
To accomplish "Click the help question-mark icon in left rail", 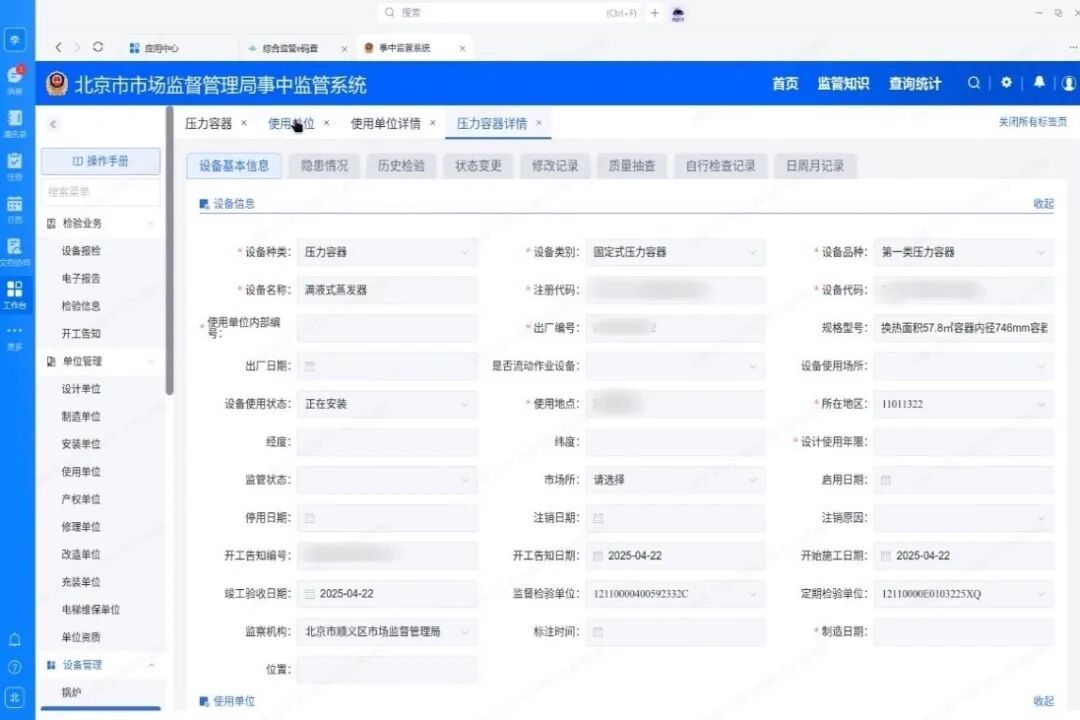I will (x=14, y=667).
